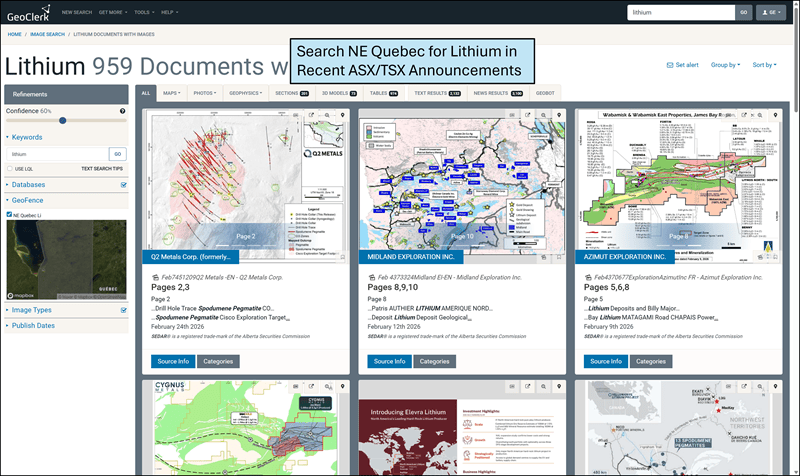Click print icon on Midland Exploration card
The width and height of the screenshot is (800, 476).
tap(543, 257)
